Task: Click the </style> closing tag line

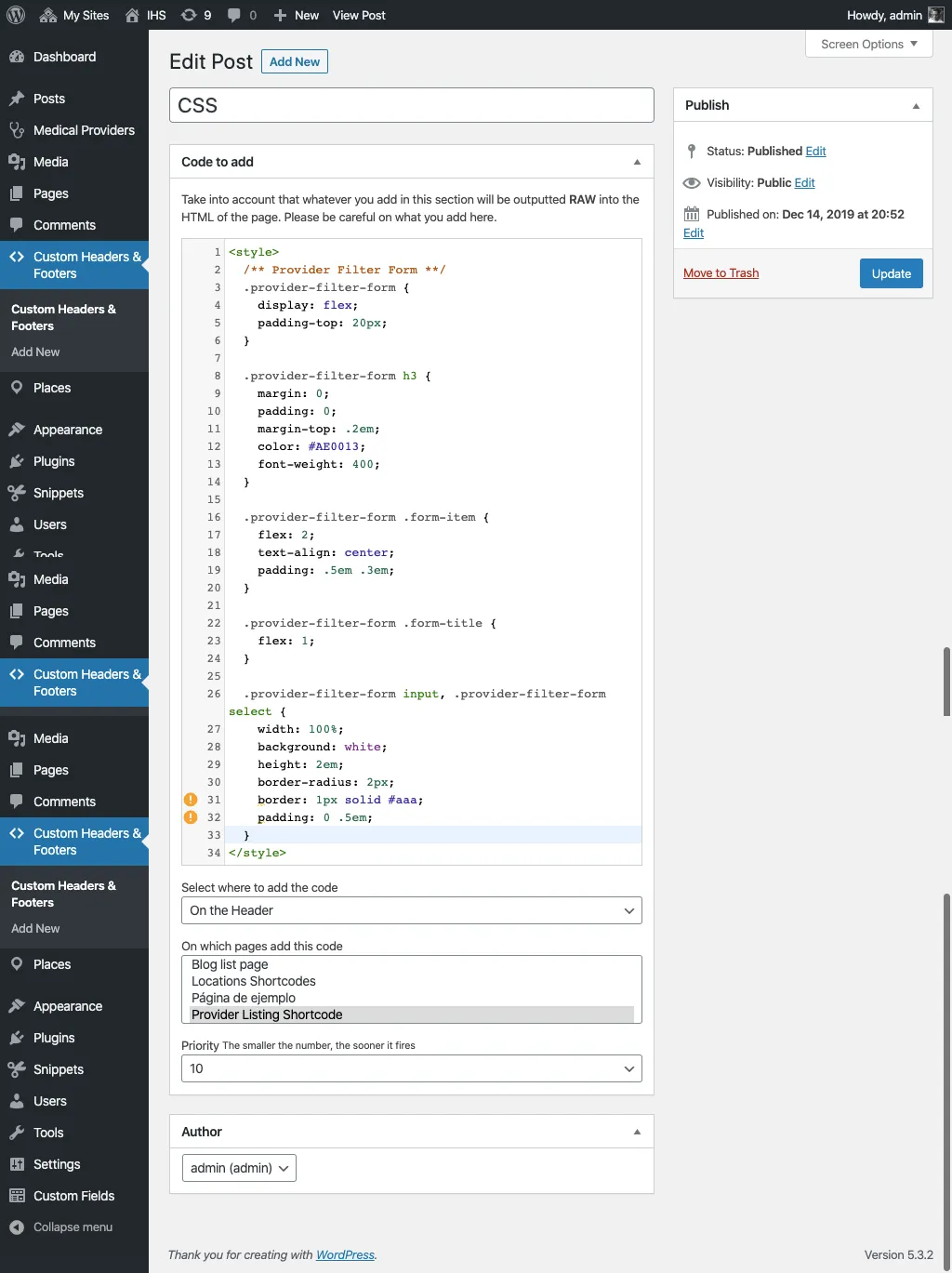Action: [258, 853]
